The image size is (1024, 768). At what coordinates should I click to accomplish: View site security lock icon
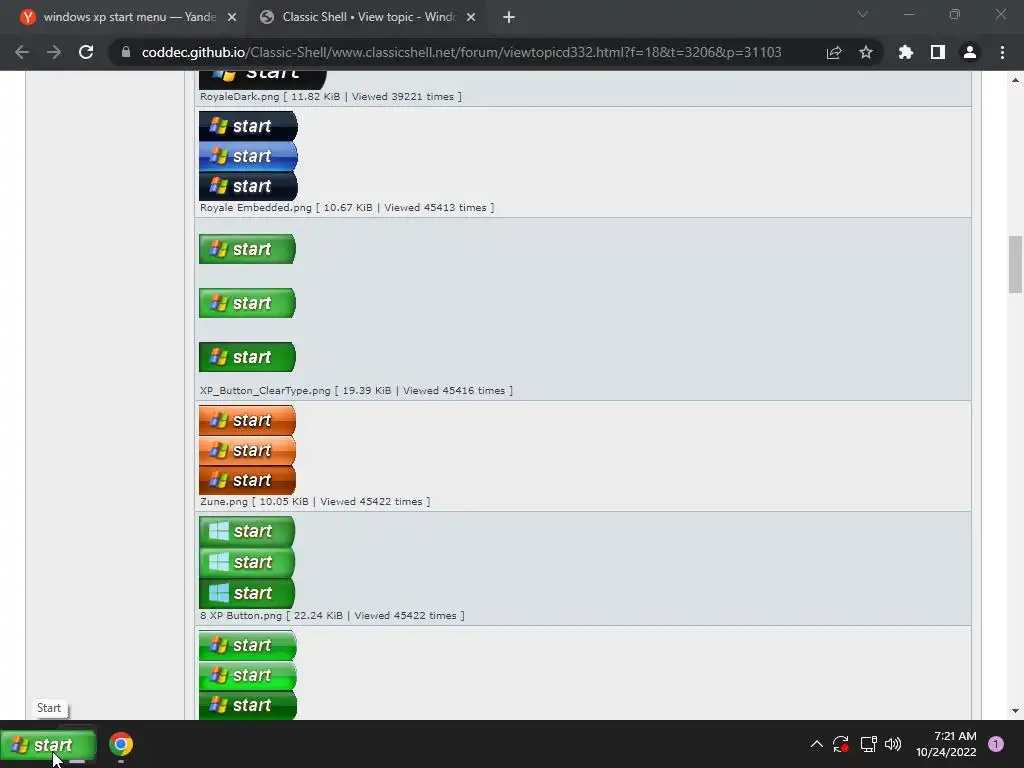(126, 52)
